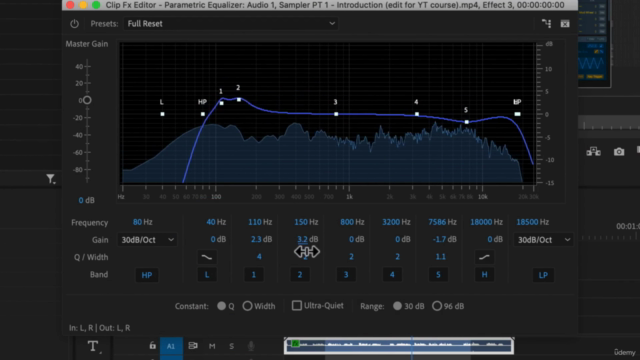This screenshot has width=640, height=360.
Task: Select EQ control point 3 on graph
Action: (336, 114)
